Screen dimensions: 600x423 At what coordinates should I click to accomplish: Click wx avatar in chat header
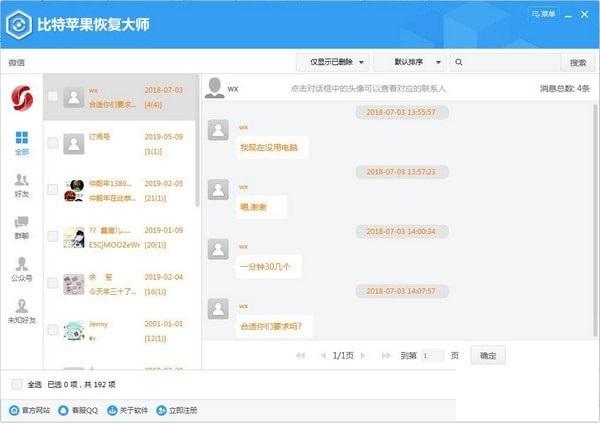click(x=214, y=88)
